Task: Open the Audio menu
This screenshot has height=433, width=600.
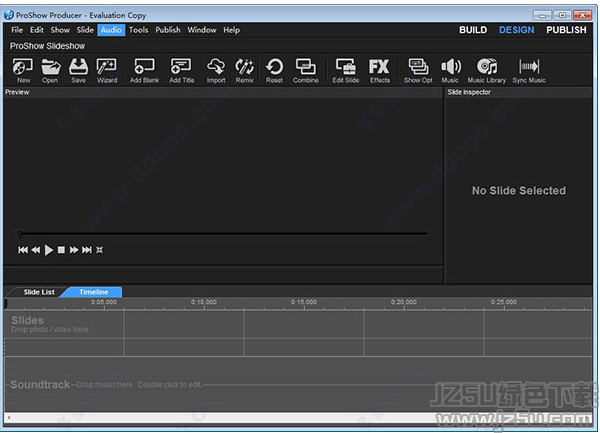Action: point(111,30)
